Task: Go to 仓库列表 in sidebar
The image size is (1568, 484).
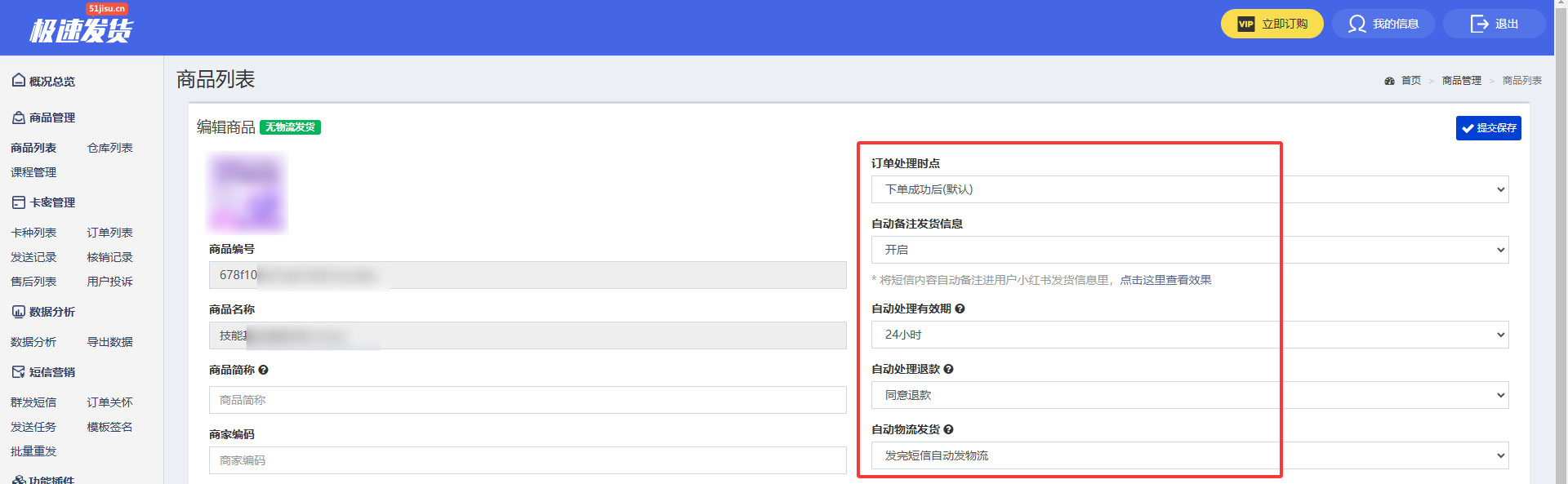Action: pos(109,148)
